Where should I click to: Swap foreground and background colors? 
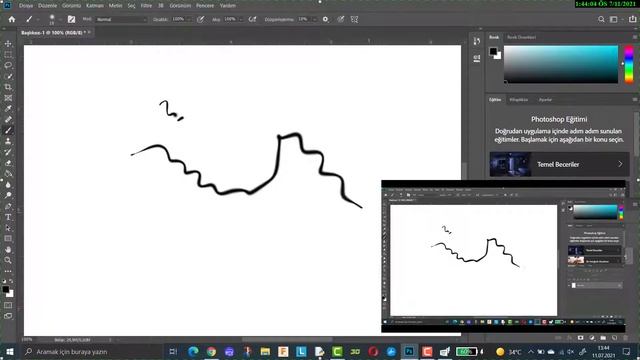11,281
